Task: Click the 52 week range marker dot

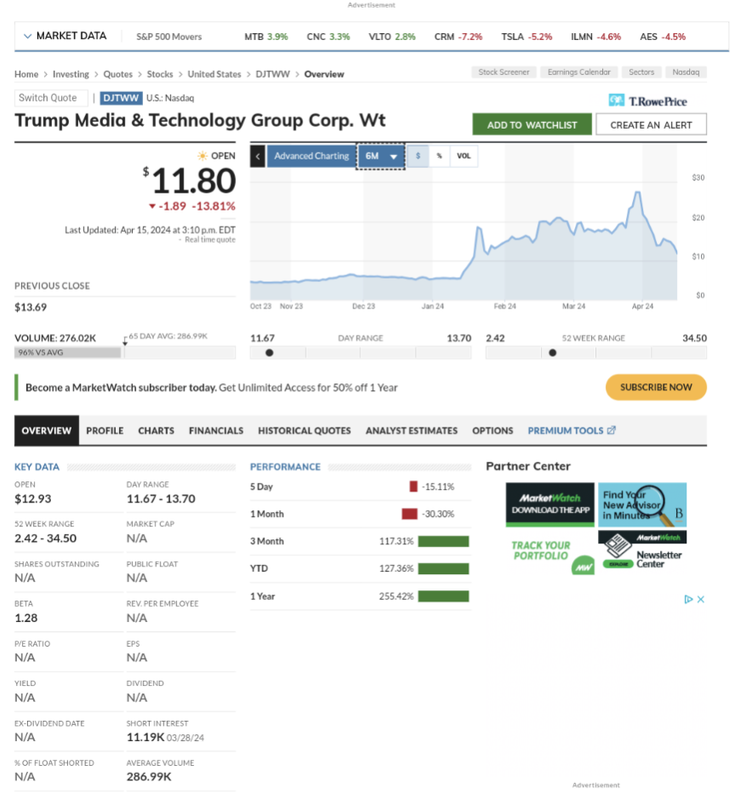Action: (x=552, y=353)
